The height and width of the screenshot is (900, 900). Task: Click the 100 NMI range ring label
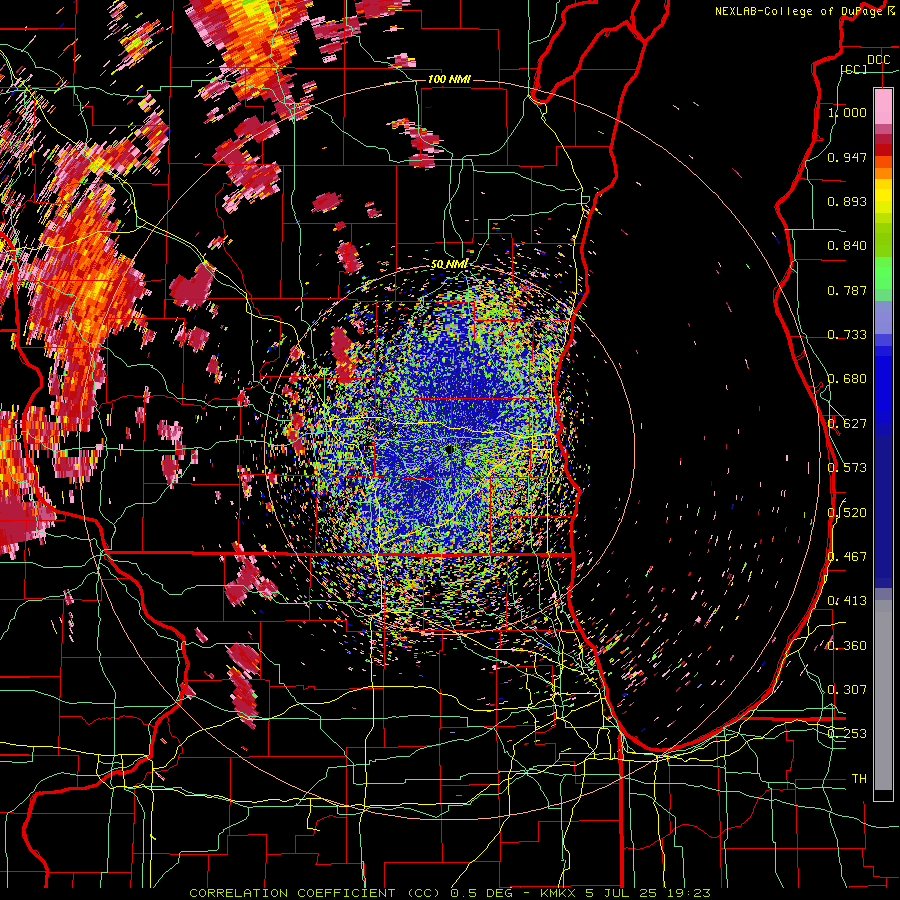tap(449, 79)
